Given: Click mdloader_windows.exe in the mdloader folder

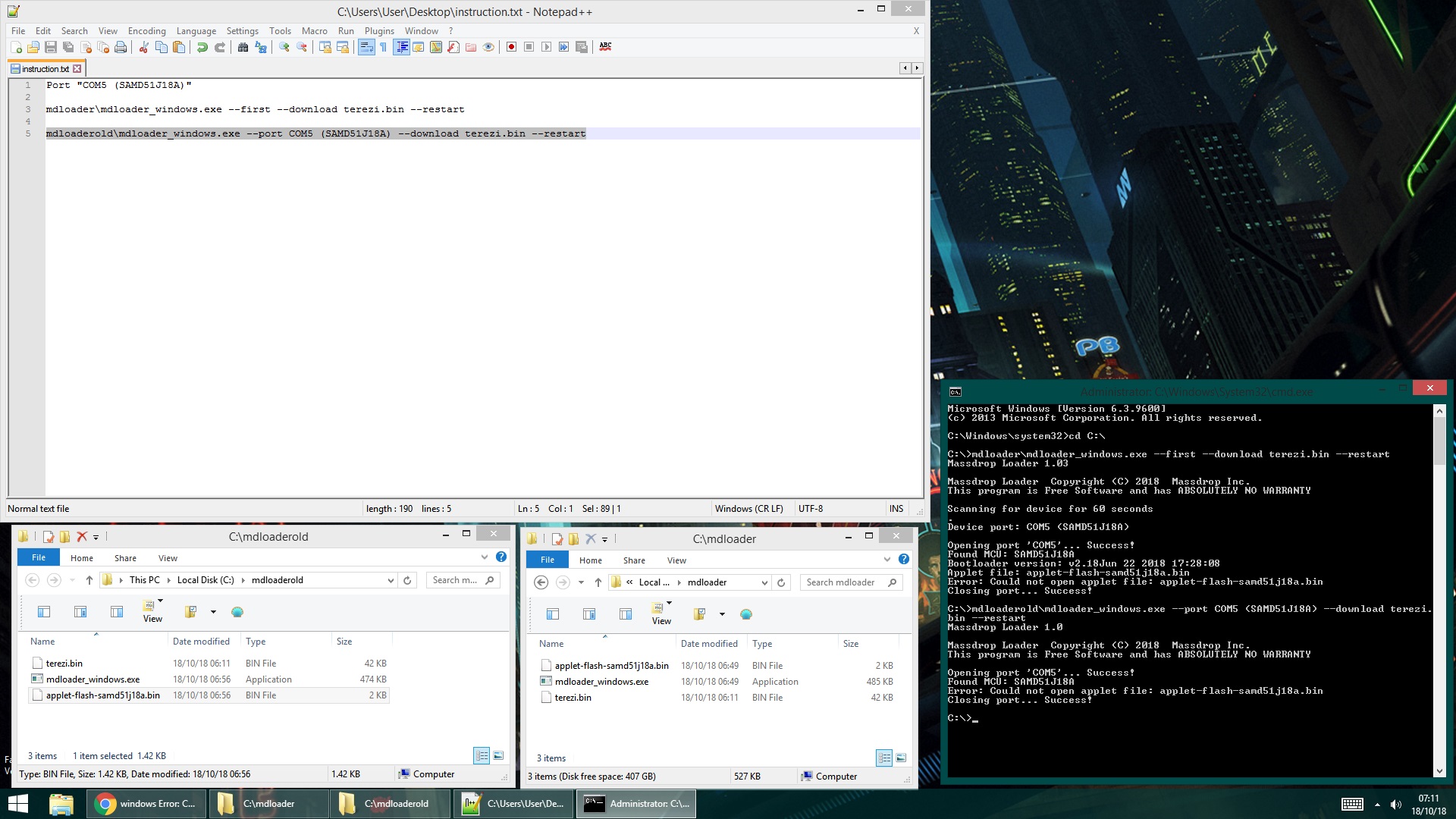Looking at the screenshot, I should coord(602,681).
